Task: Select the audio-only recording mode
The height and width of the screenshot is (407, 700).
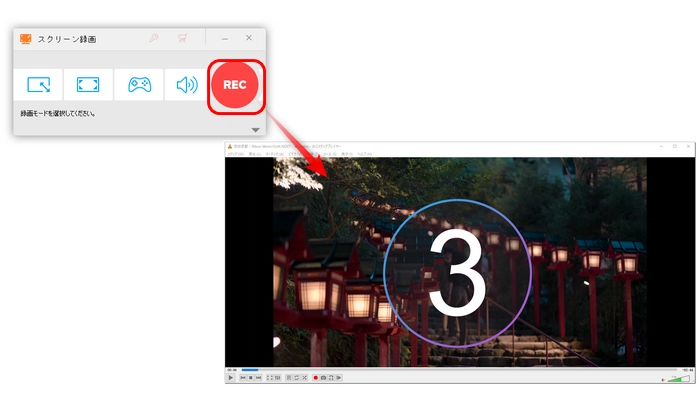Action: pos(187,84)
